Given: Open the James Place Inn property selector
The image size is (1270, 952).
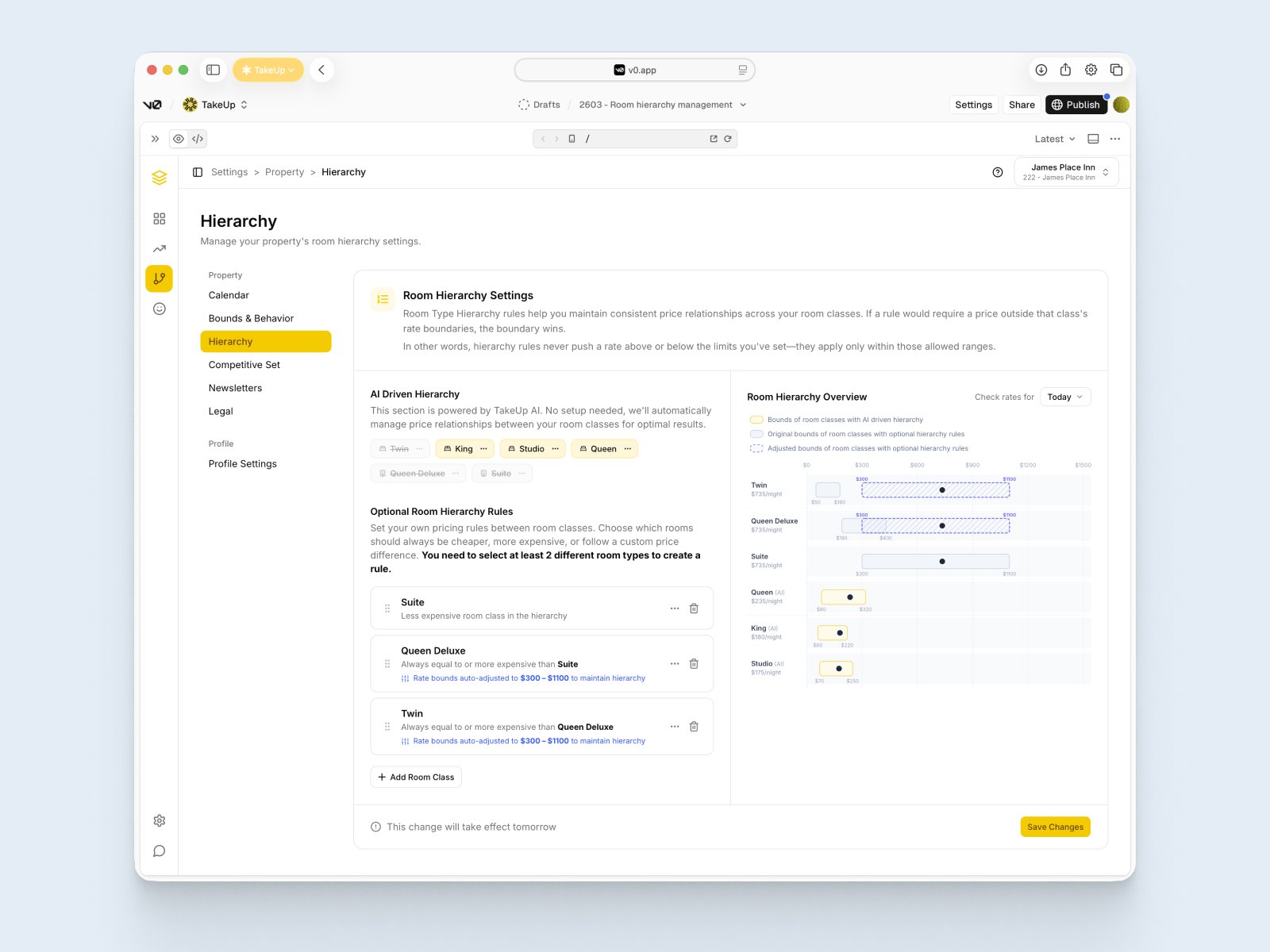Looking at the screenshot, I should point(1066,172).
